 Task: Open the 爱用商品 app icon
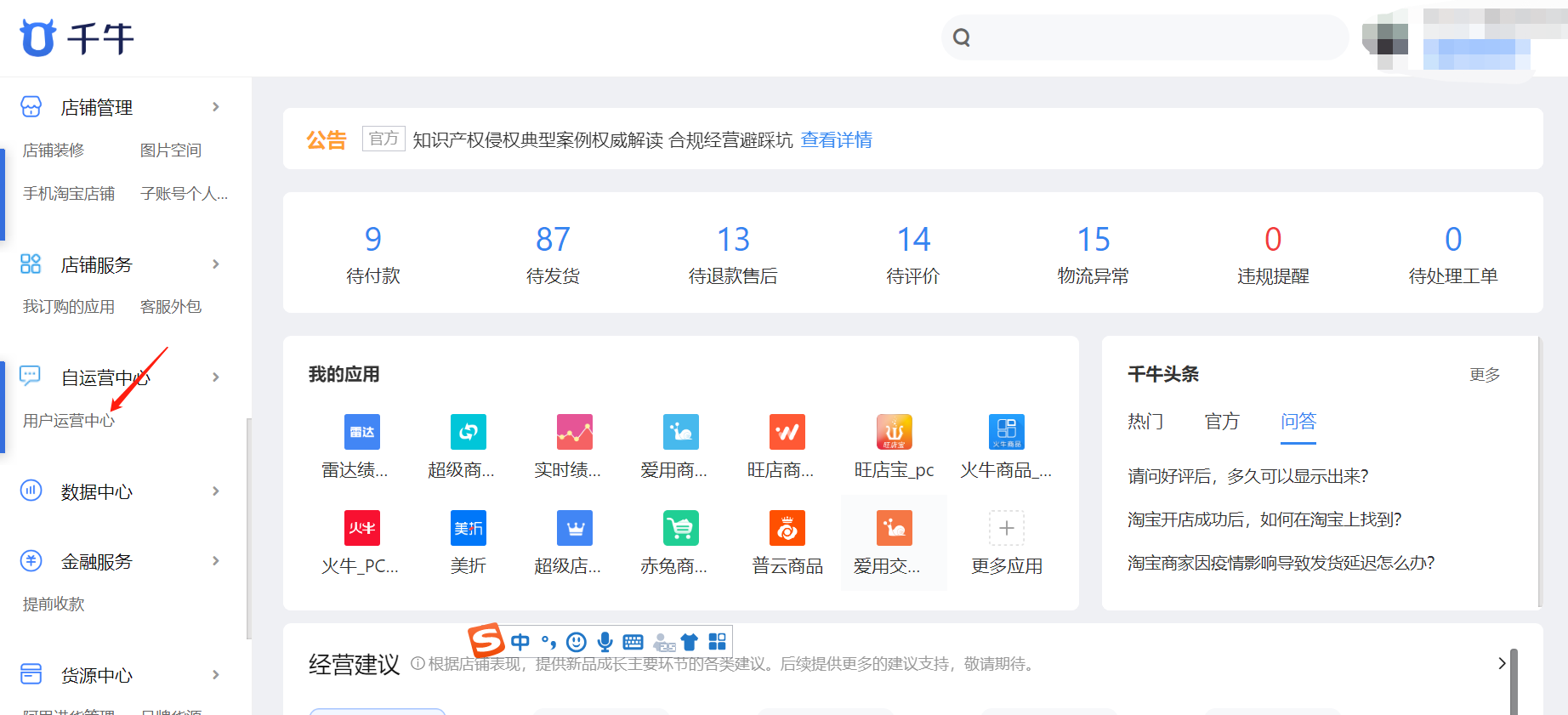681,432
